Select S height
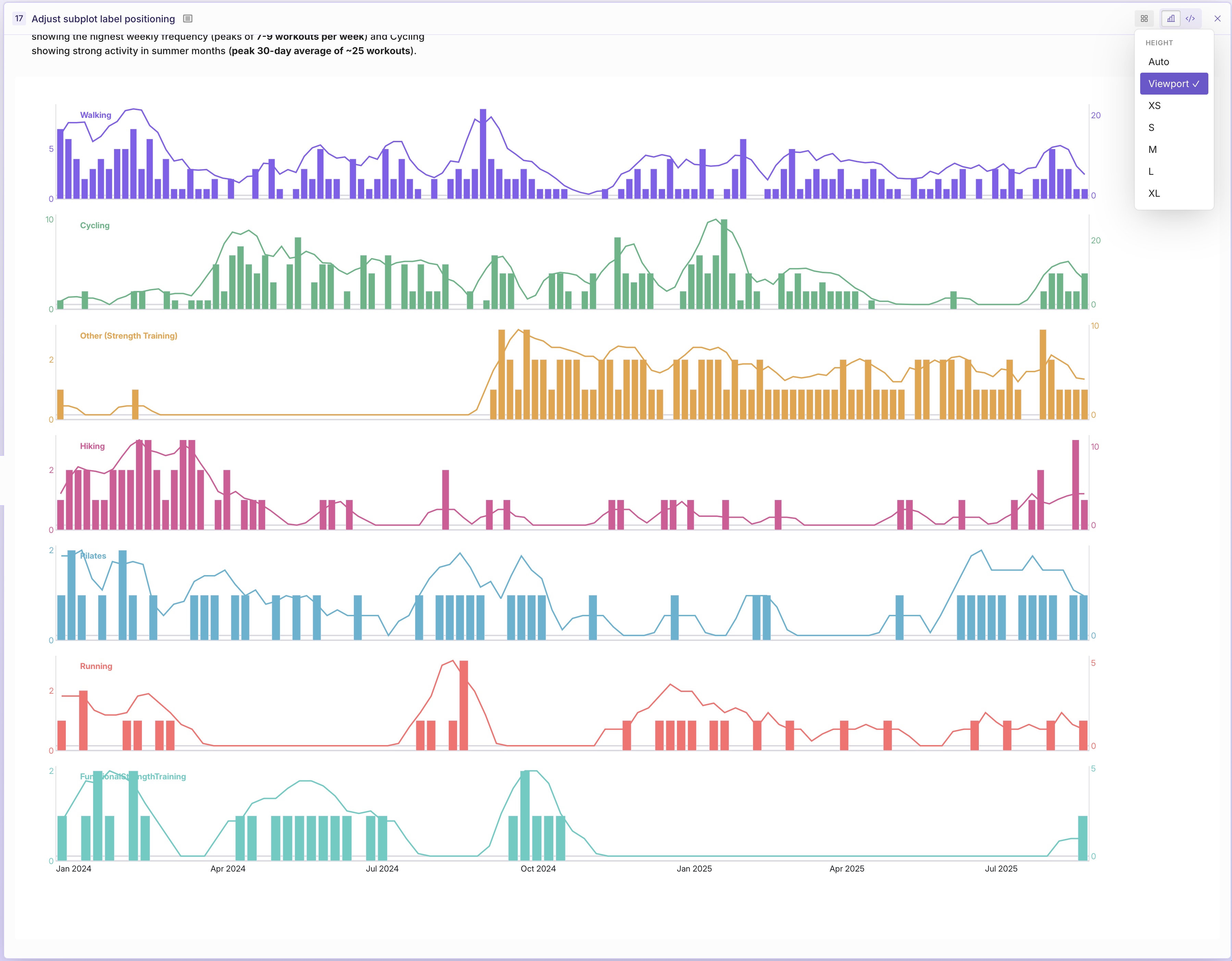The width and height of the screenshot is (1232, 961). pos(1174,127)
